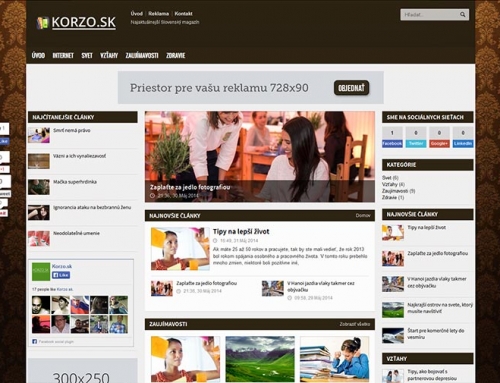
Task: Click the LinkedIn share counter button
Action: coord(463,137)
